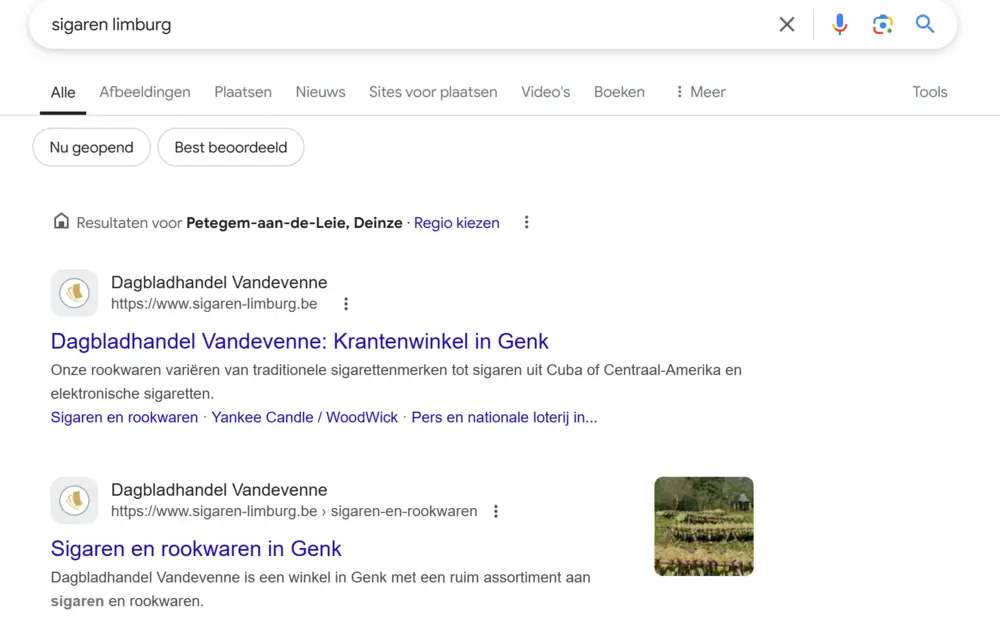Filter by Nu geopend chip

point(91,147)
